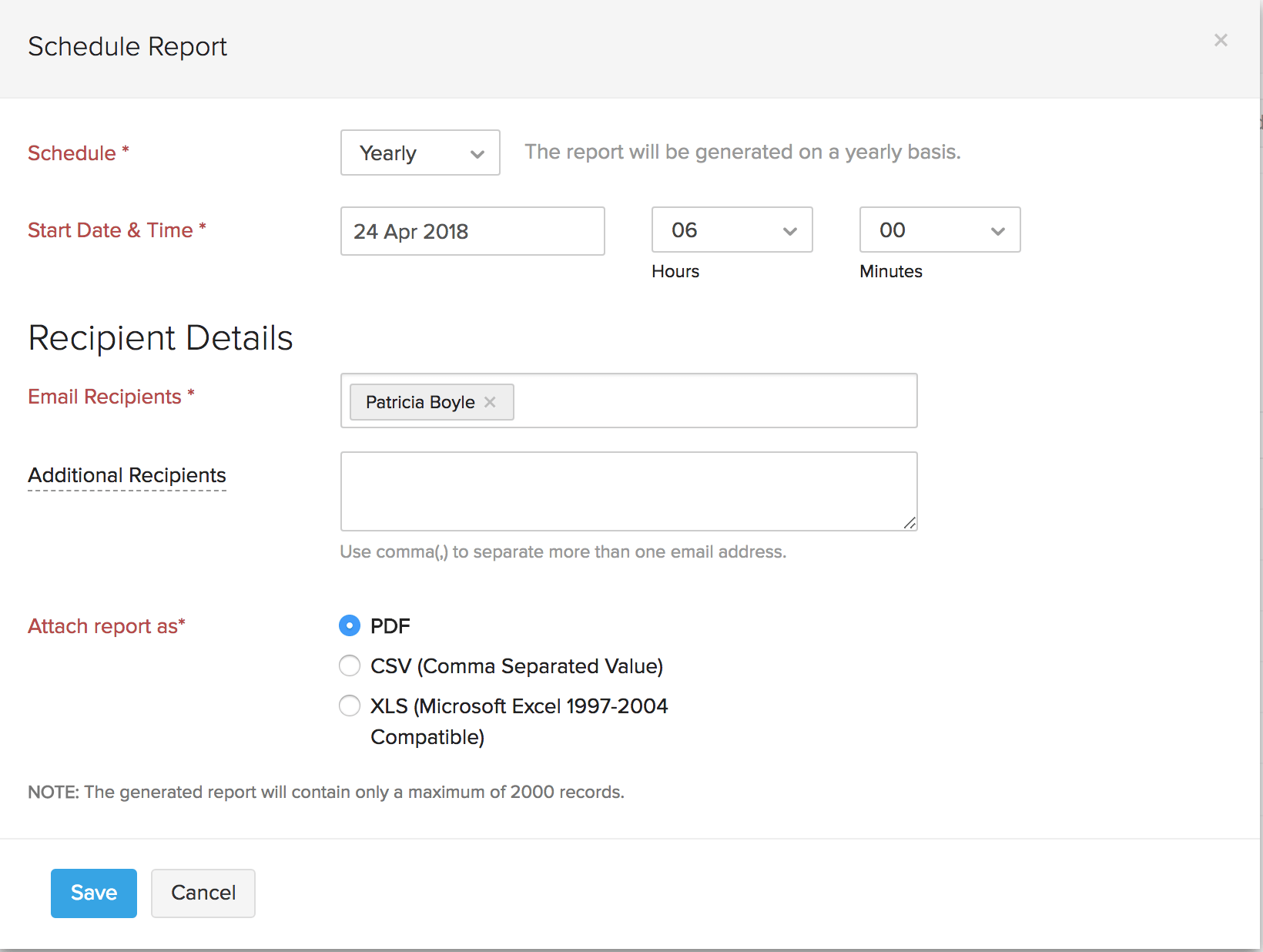This screenshot has width=1263, height=952.
Task: Close the Schedule Report dialog
Action: [1221, 40]
